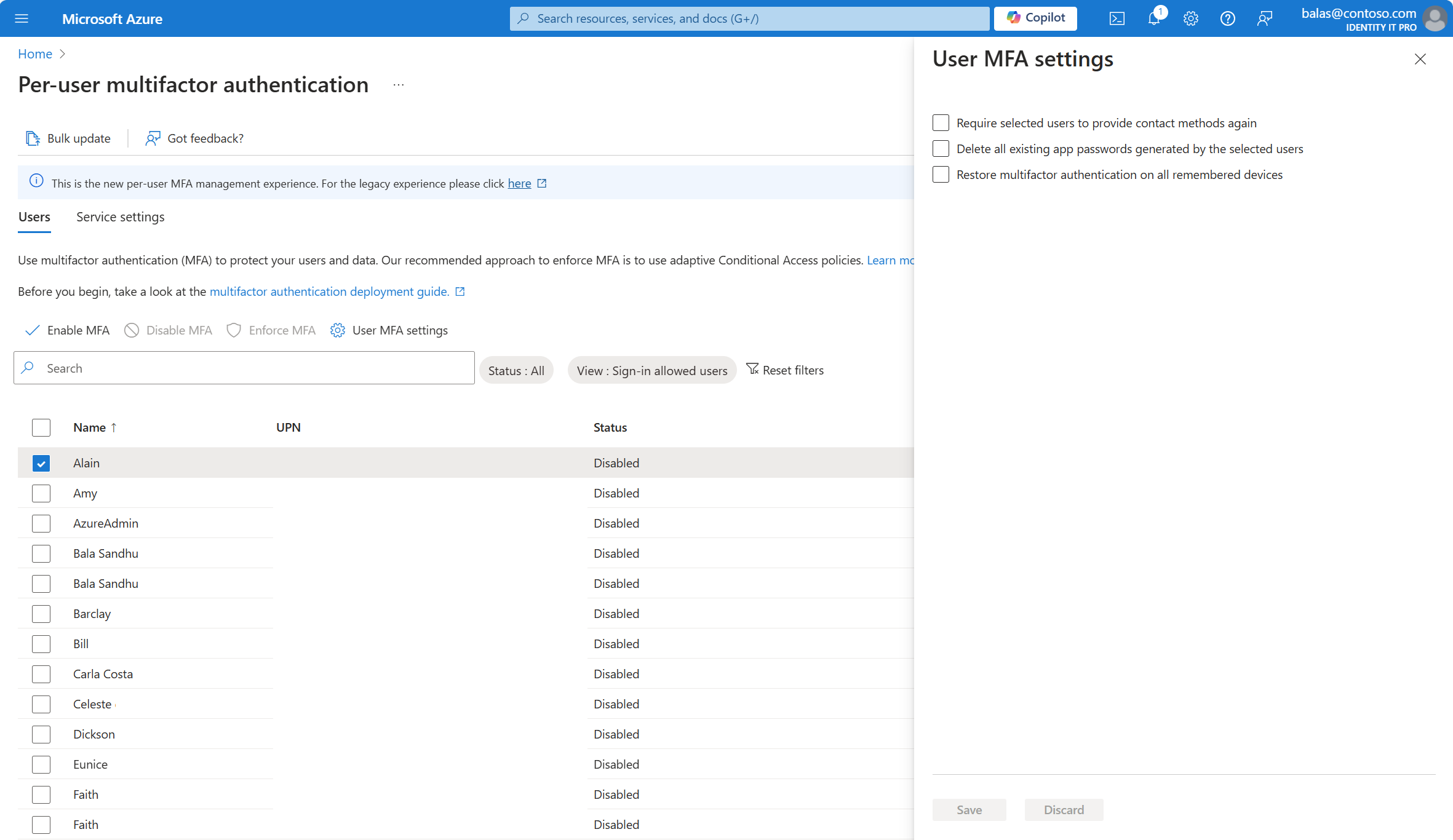The width and height of the screenshot is (1453, 840).
Task: Switch to the Users tab
Action: pyautogui.click(x=35, y=217)
